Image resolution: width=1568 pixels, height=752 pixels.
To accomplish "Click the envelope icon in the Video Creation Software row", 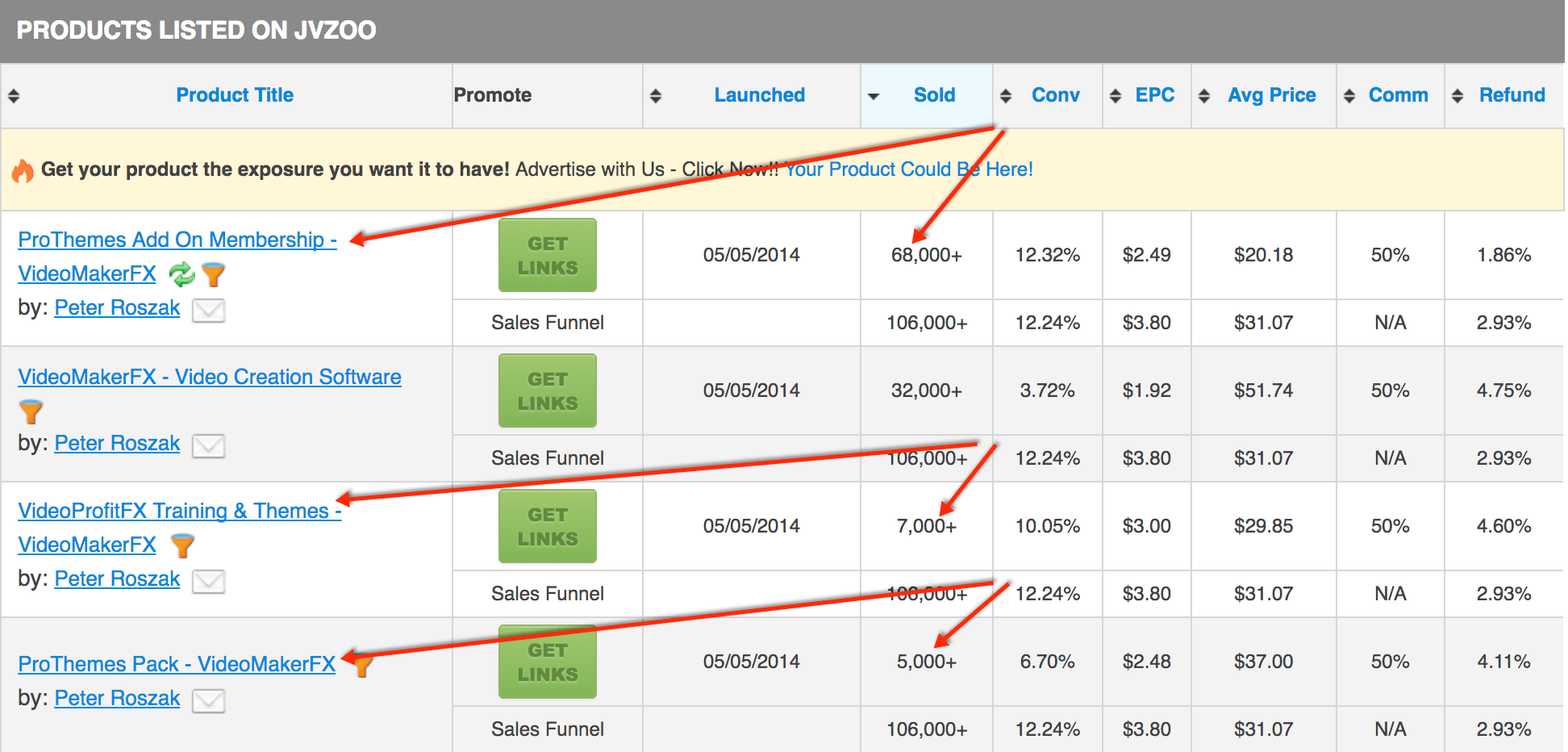I will 208,445.
